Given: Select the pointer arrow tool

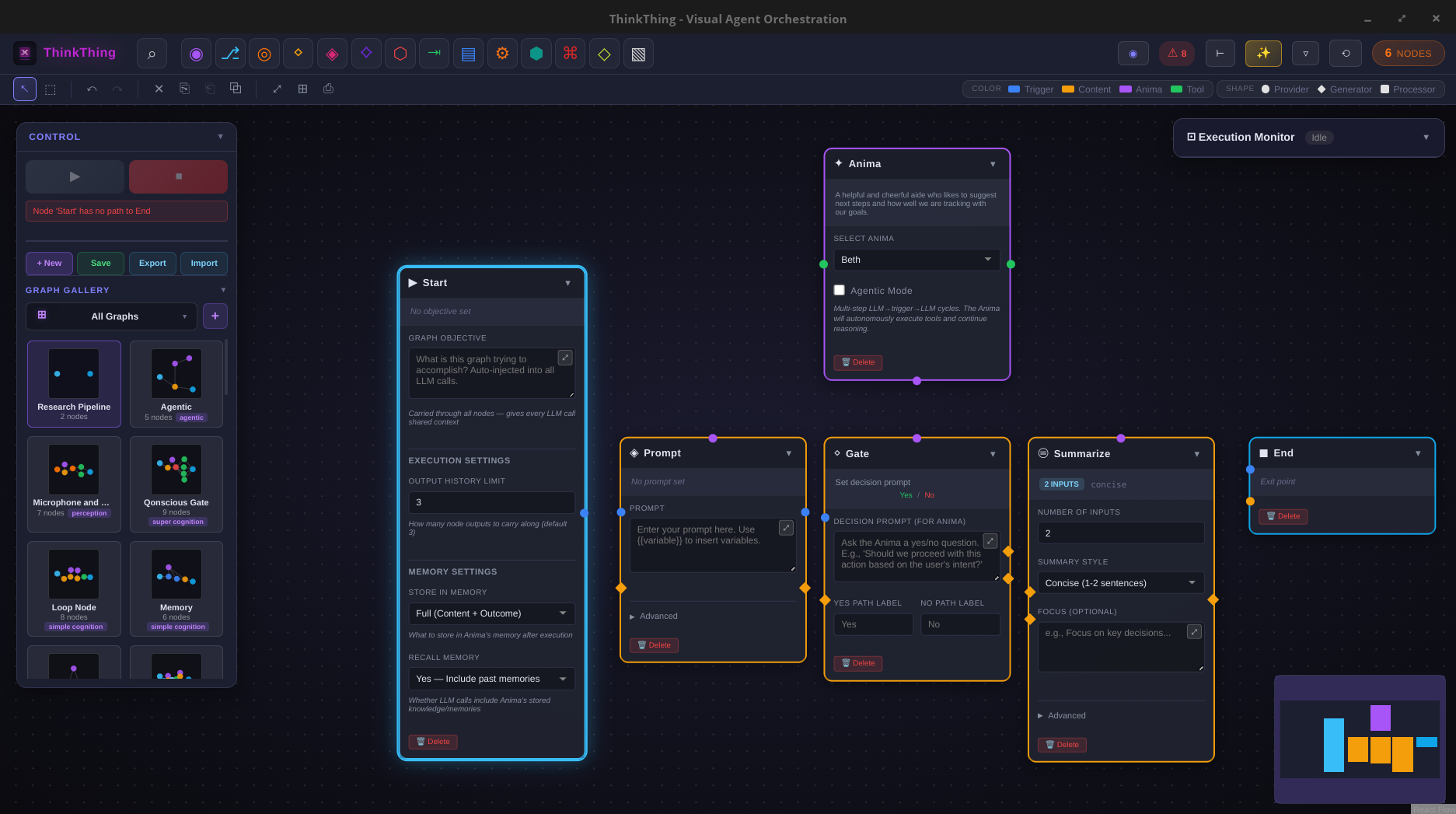Looking at the screenshot, I should [x=25, y=89].
